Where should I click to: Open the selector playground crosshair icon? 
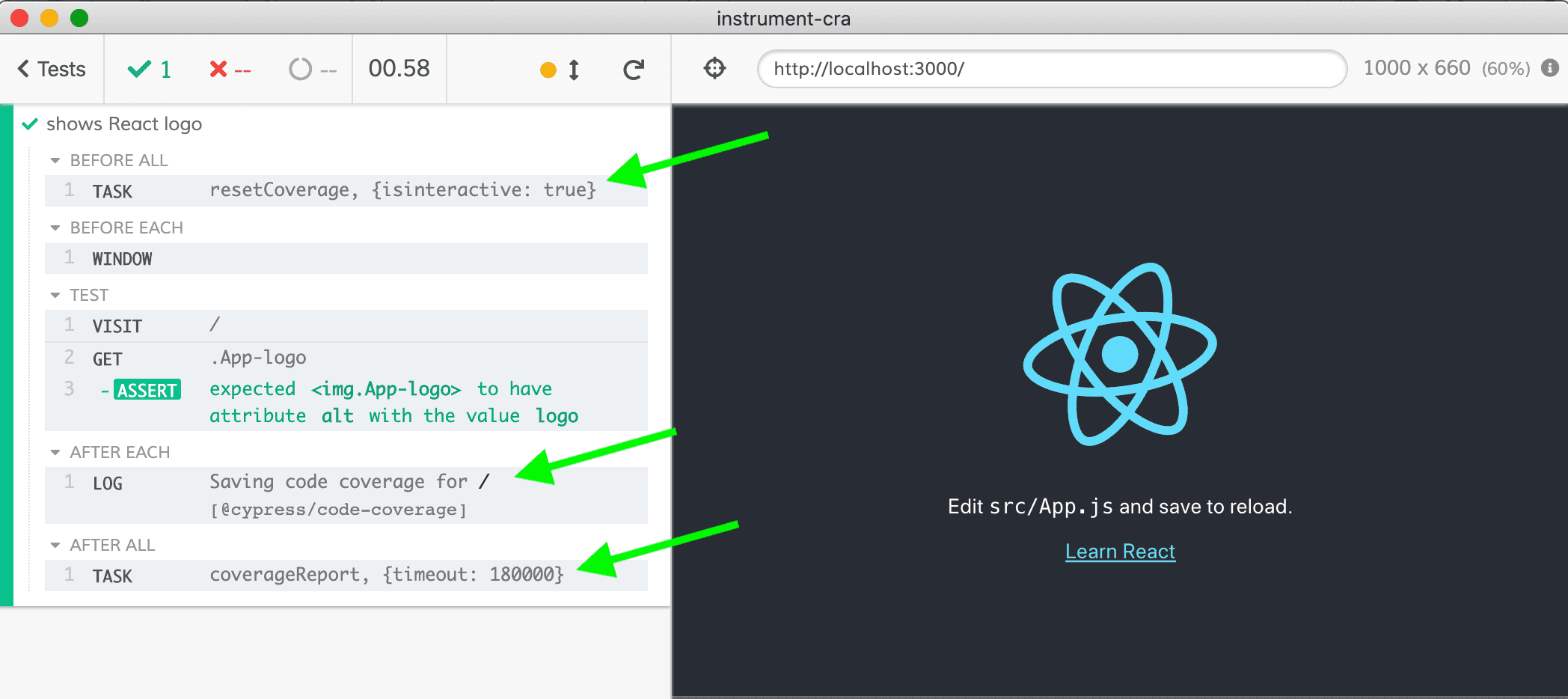(714, 69)
